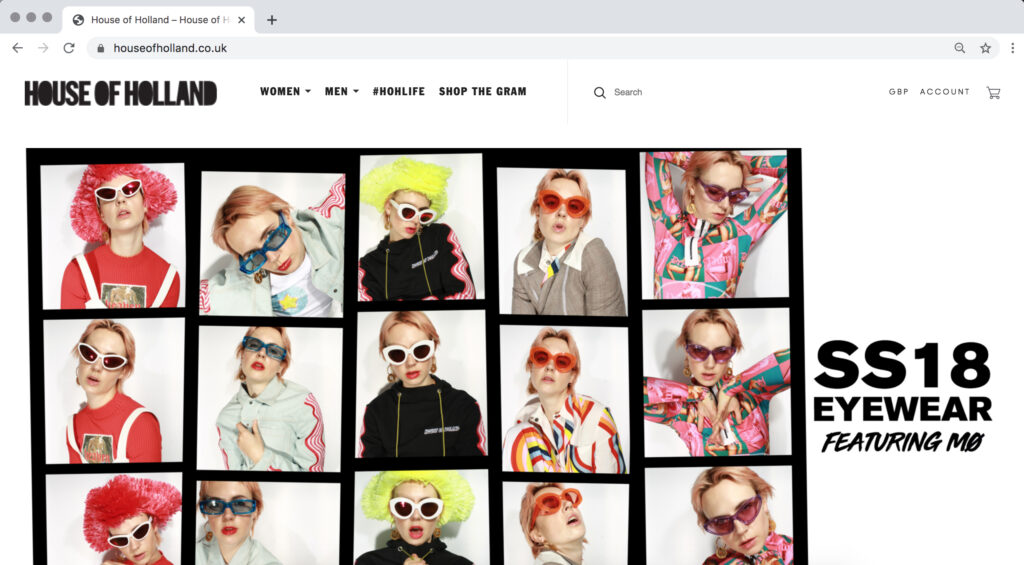
Task: Open the #HOHLIFE menu item
Action: click(398, 92)
